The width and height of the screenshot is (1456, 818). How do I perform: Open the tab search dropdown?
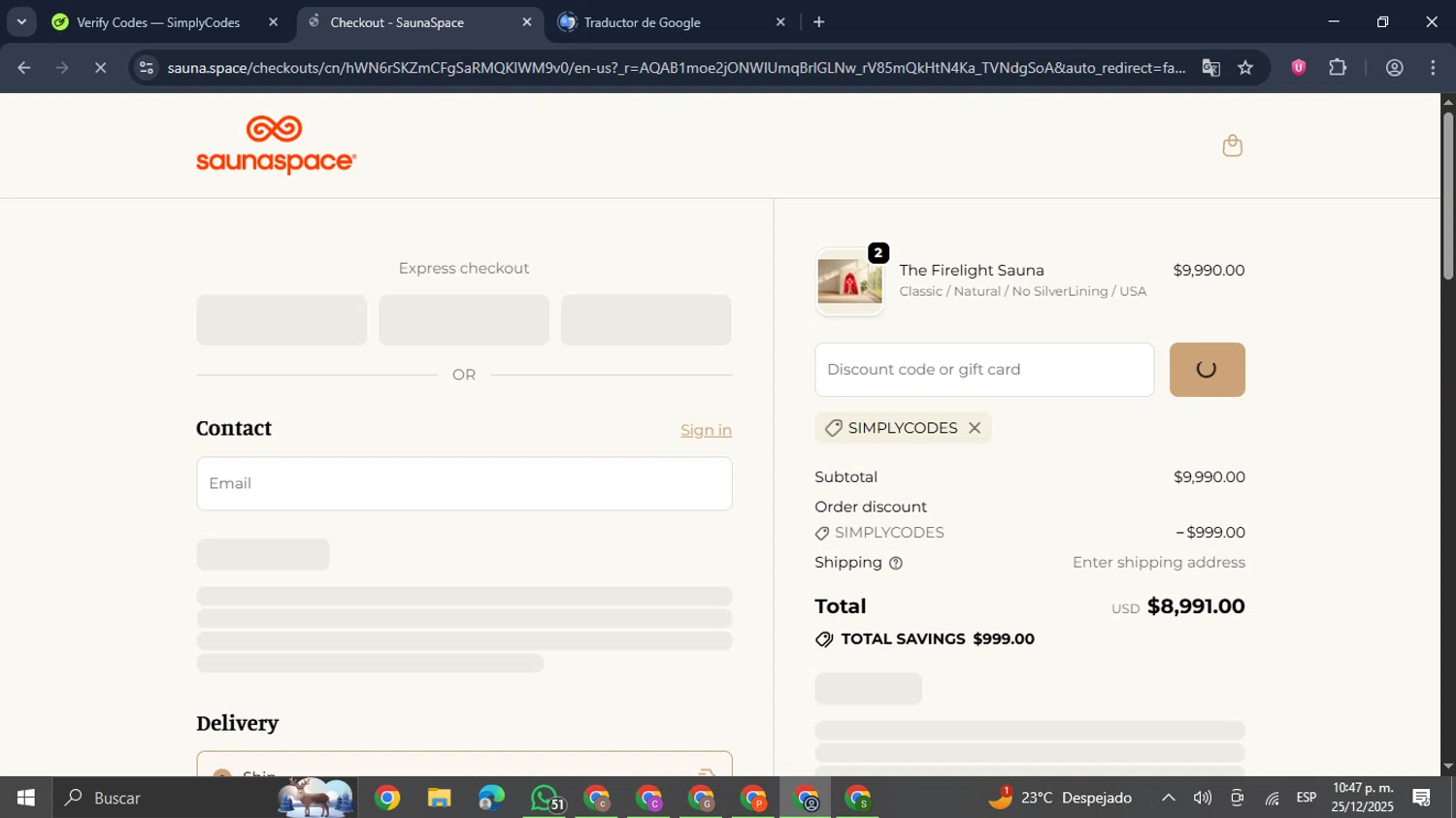21,21
